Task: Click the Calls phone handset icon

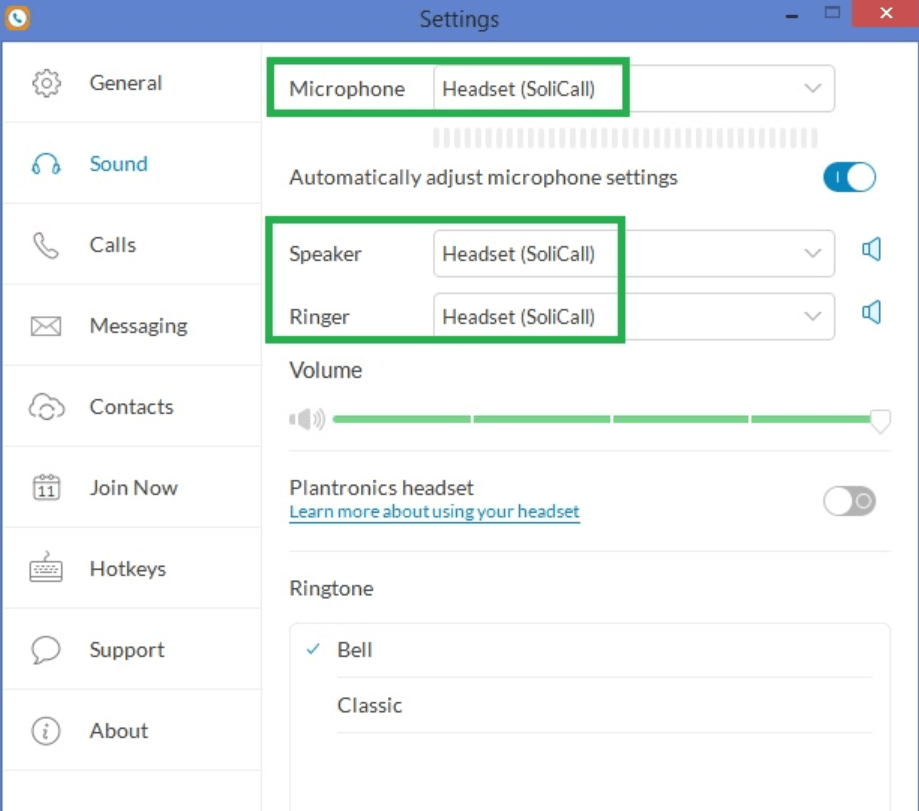Action: point(46,246)
